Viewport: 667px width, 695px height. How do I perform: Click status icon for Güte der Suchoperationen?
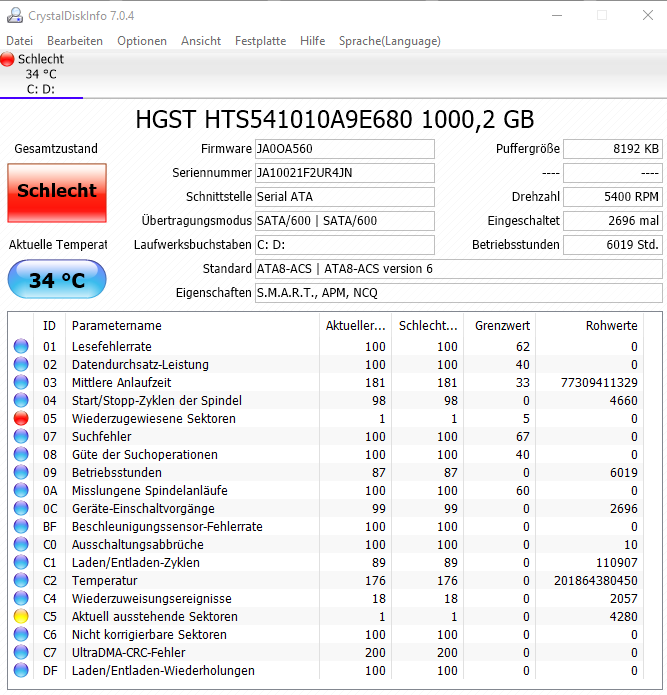[21, 454]
